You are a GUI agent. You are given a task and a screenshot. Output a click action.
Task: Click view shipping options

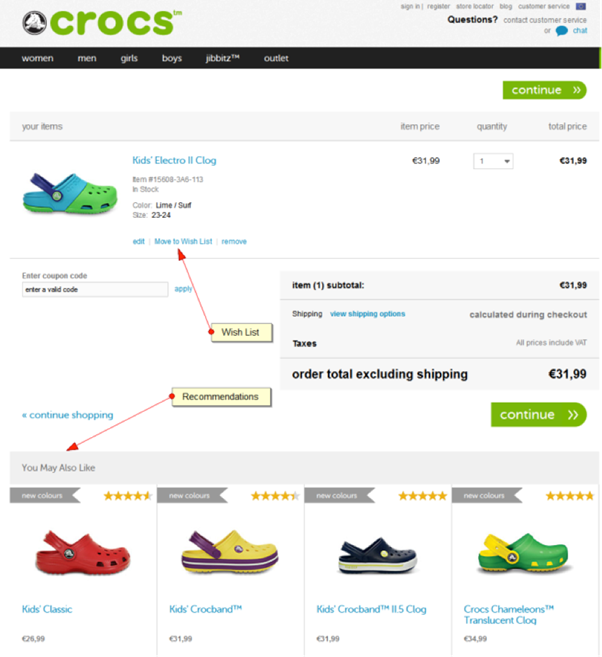pyautogui.click(x=367, y=314)
